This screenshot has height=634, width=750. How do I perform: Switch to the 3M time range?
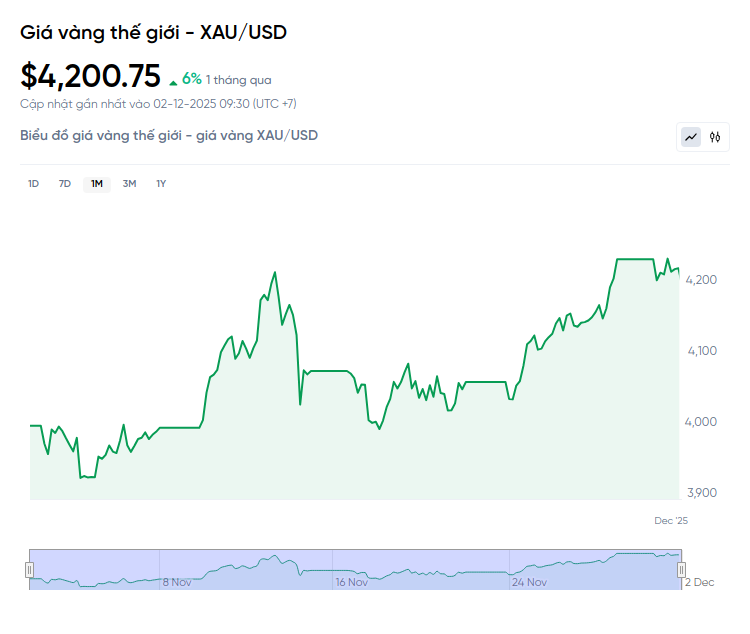click(129, 184)
